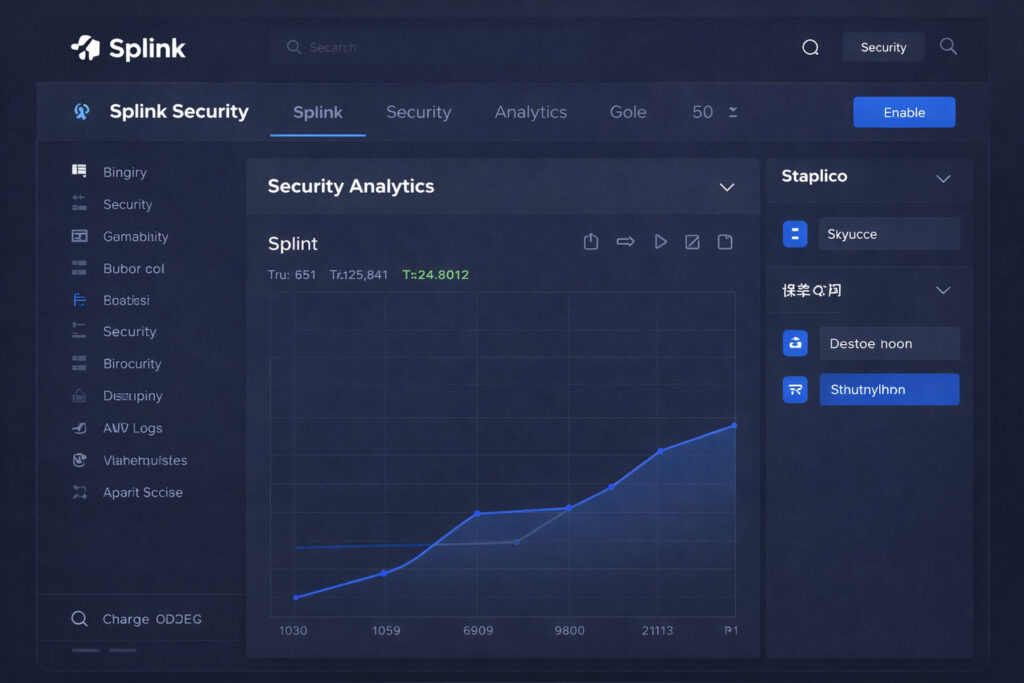Viewport: 1024px width, 683px height.
Task: Click the edit icon above the chart
Action: point(692,241)
